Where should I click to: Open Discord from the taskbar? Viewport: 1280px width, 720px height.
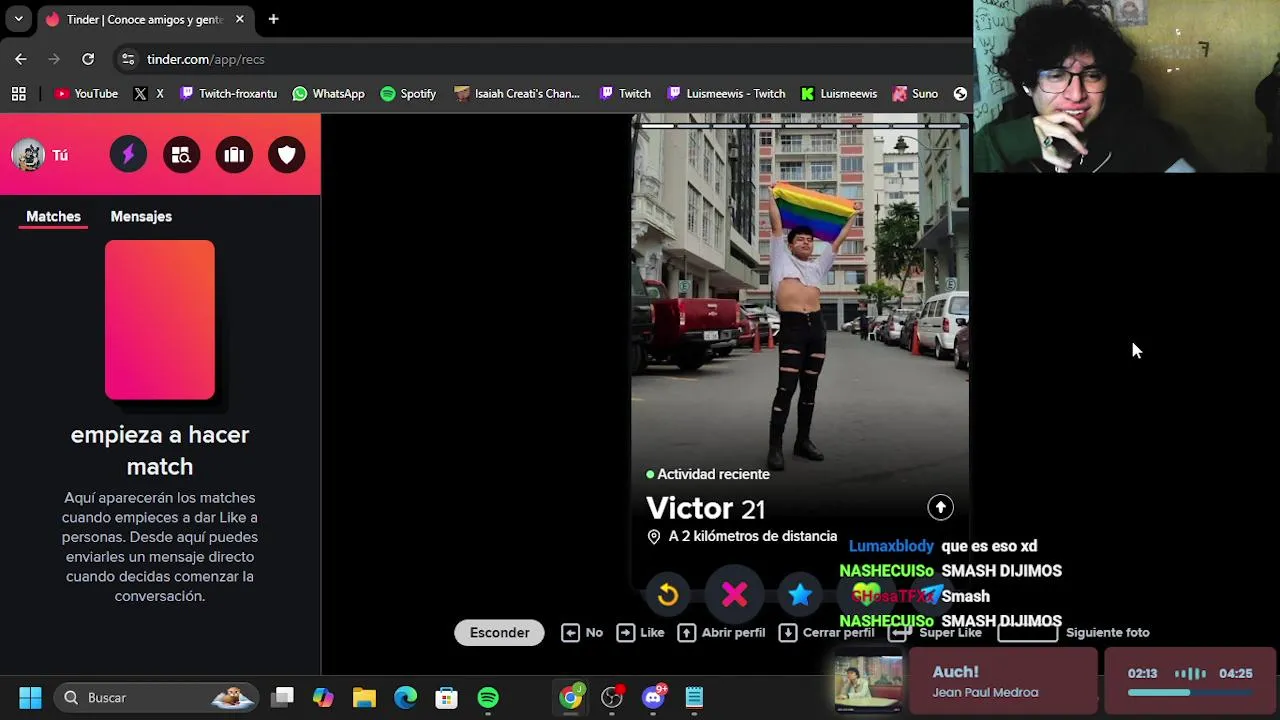click(x=653, y=698)
